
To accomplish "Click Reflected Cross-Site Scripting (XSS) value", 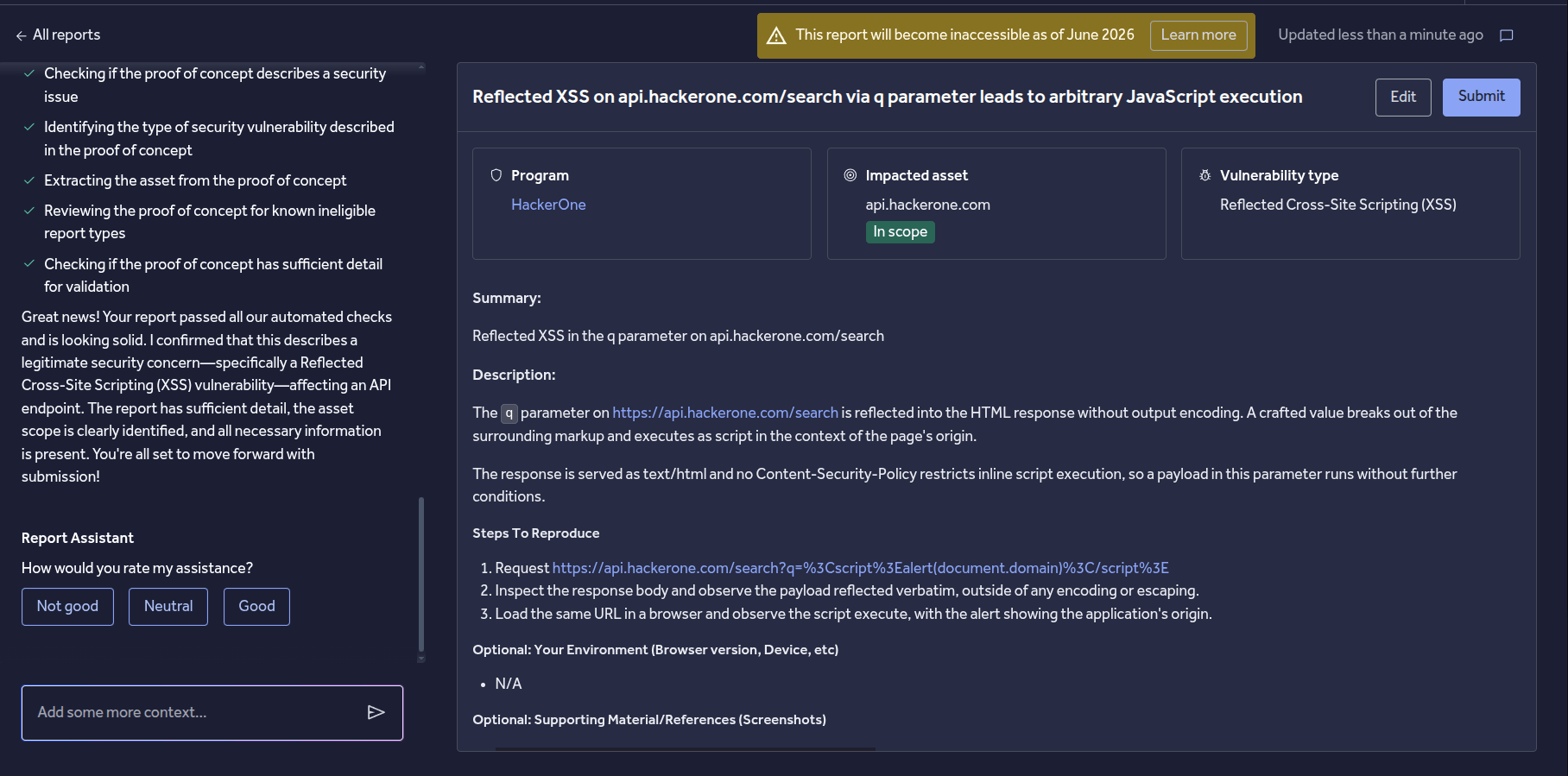I will 1337,205.
